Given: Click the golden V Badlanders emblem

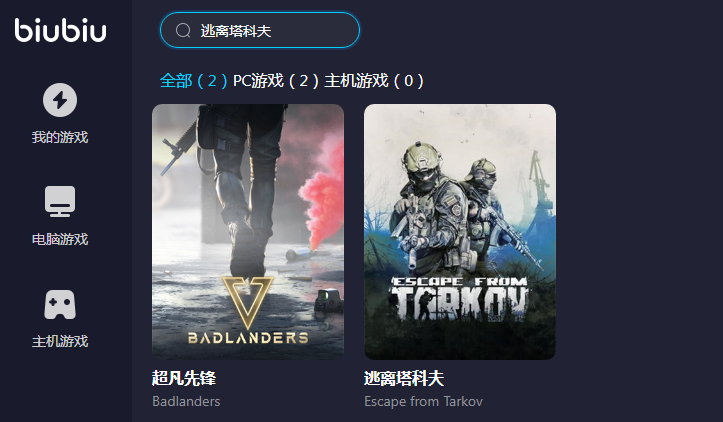Looking at the screenshot, I should click(248, 296).
